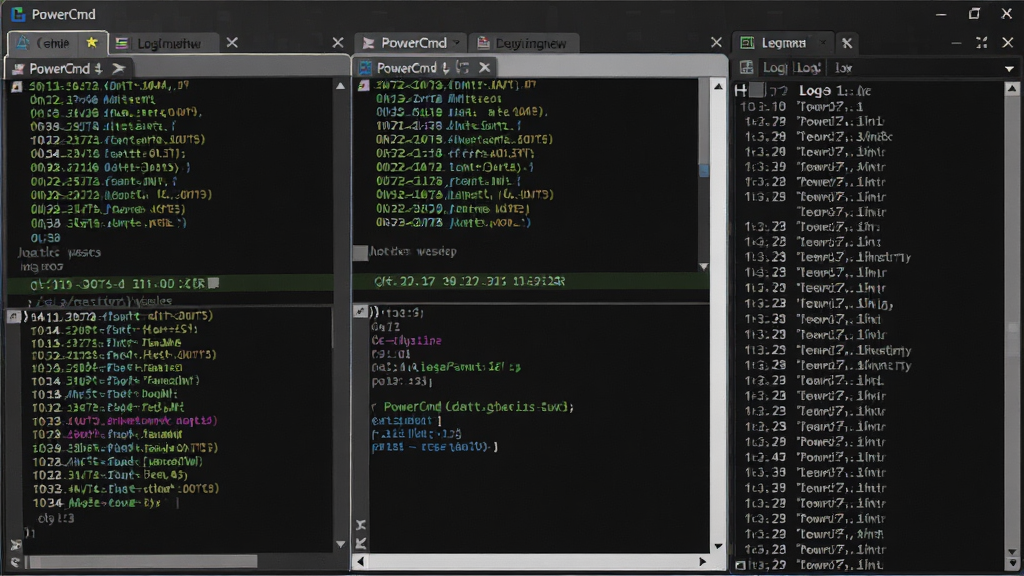
Task: Click the pin icon on the left PowerCmd sub-tab
Action: tap(98, 68)
